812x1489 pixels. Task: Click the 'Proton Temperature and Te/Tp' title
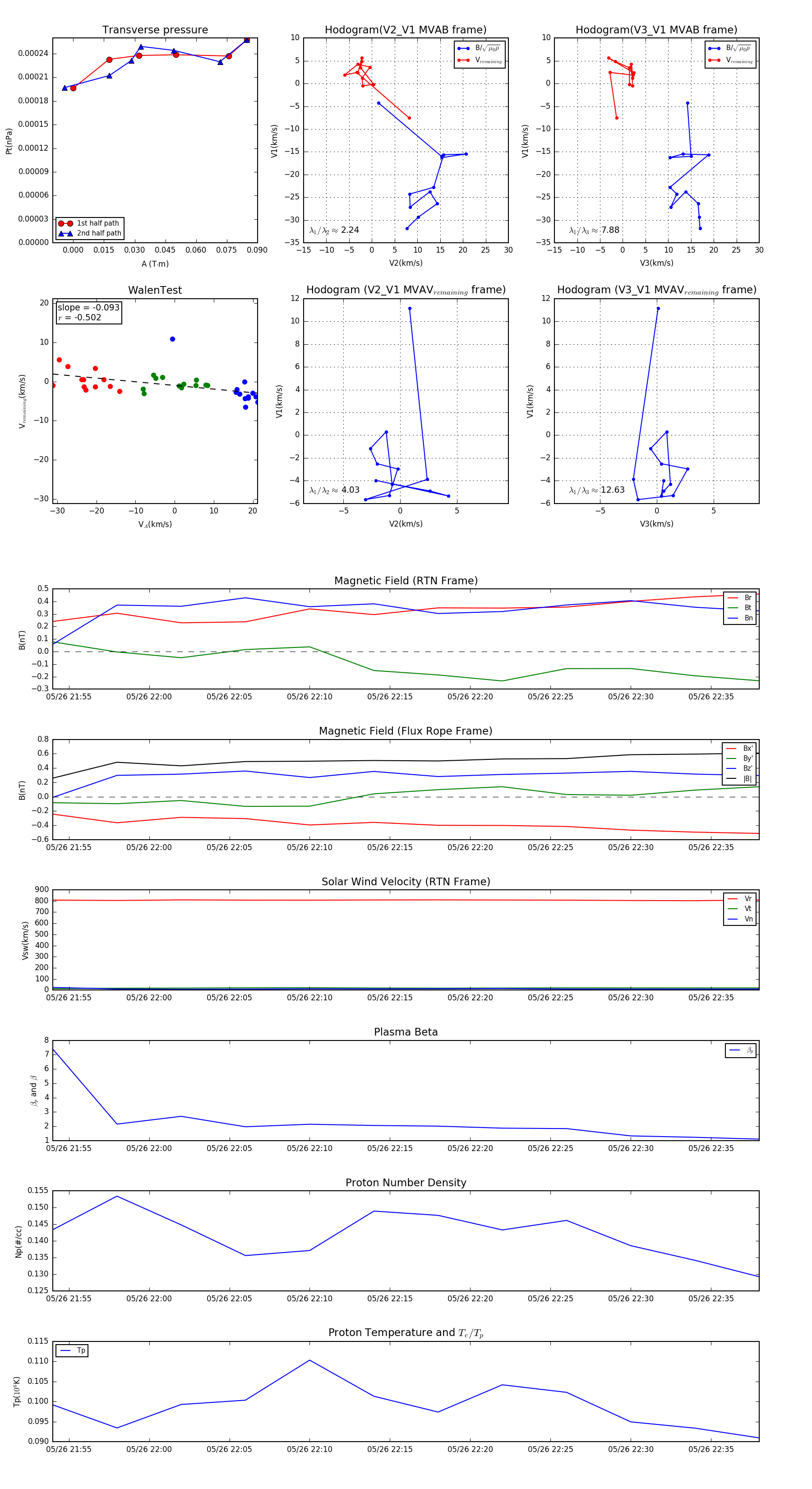coord(406,1333)
